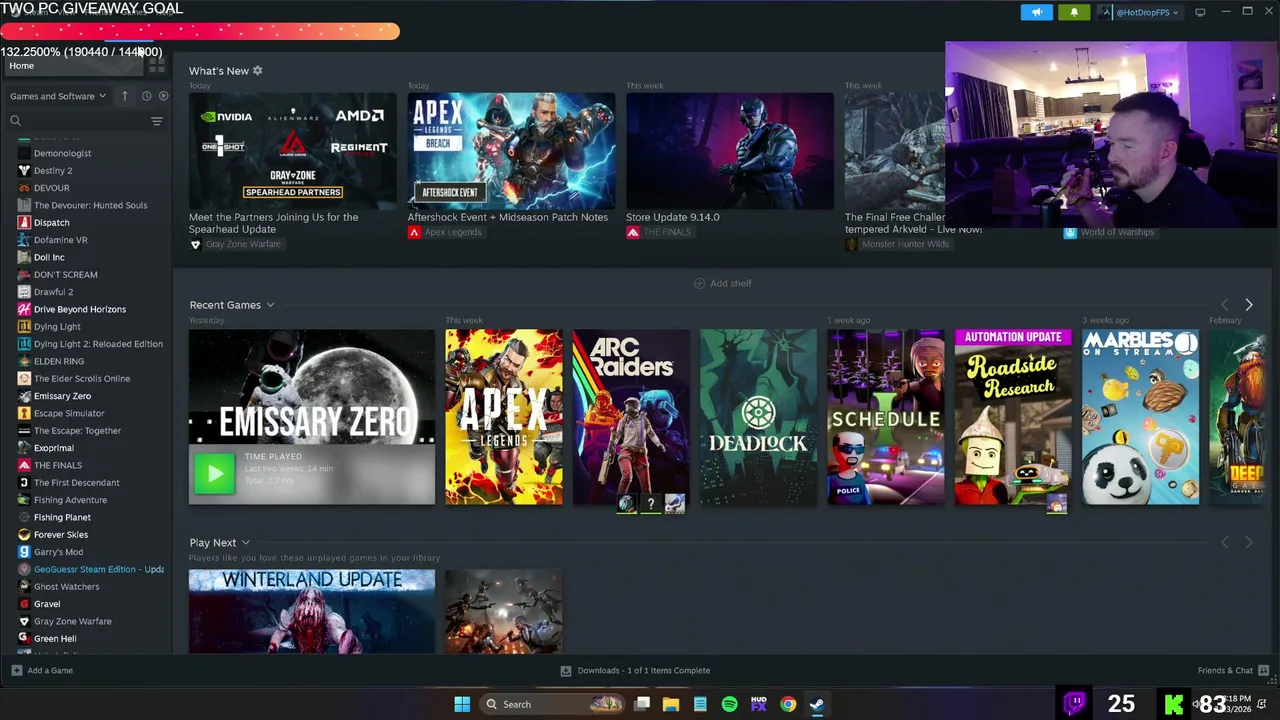Viewport: 1280px width, 720px height.
Task: Open Spearhead Partners news thumbnail
Action: (x=292, y=151)
